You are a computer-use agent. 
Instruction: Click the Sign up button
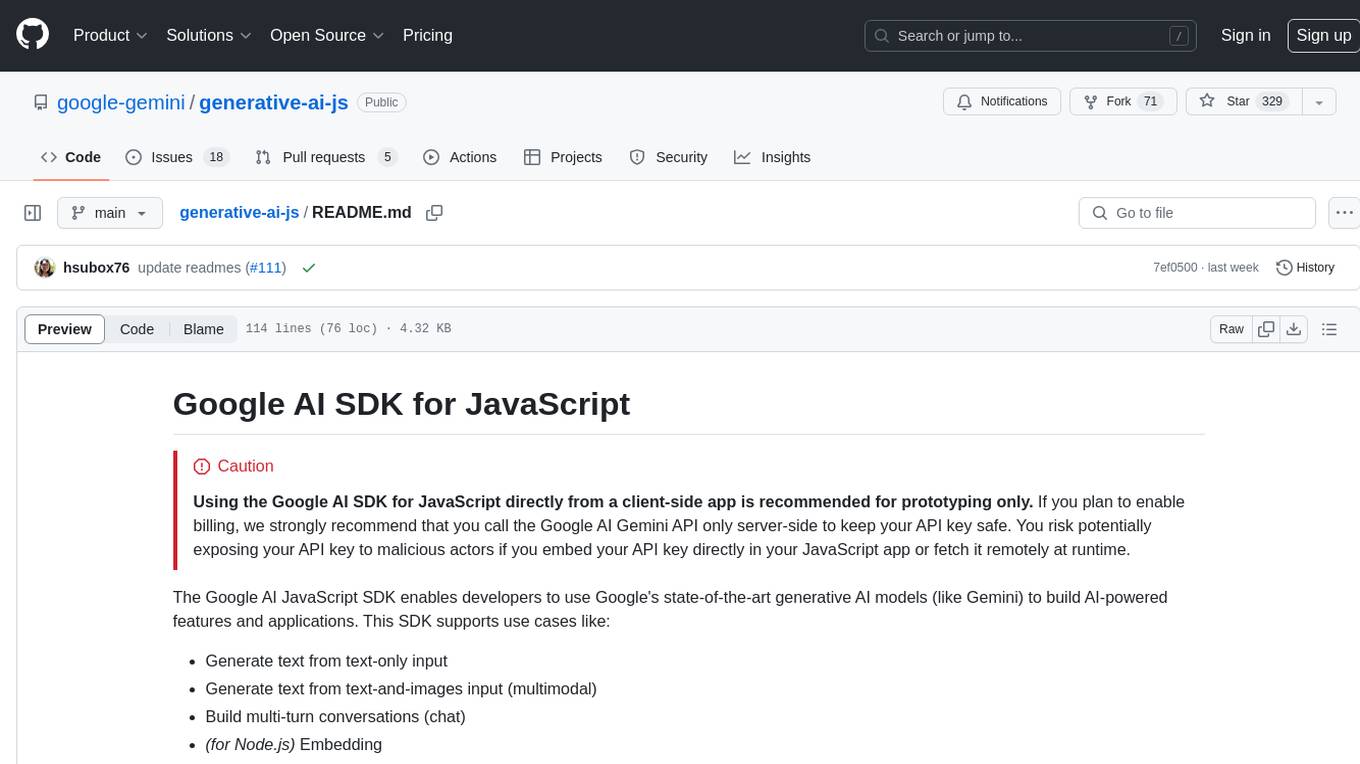[x=1323, y=35]
